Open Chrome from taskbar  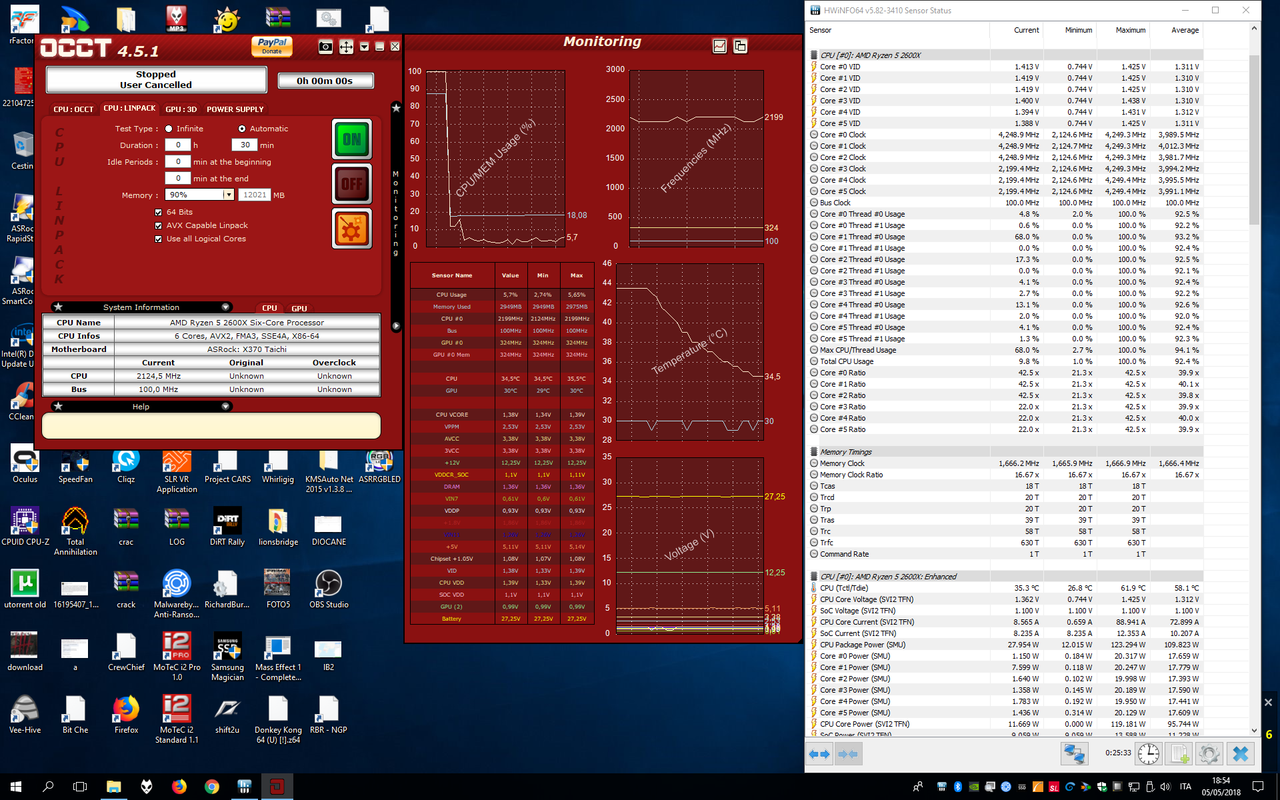211,786
